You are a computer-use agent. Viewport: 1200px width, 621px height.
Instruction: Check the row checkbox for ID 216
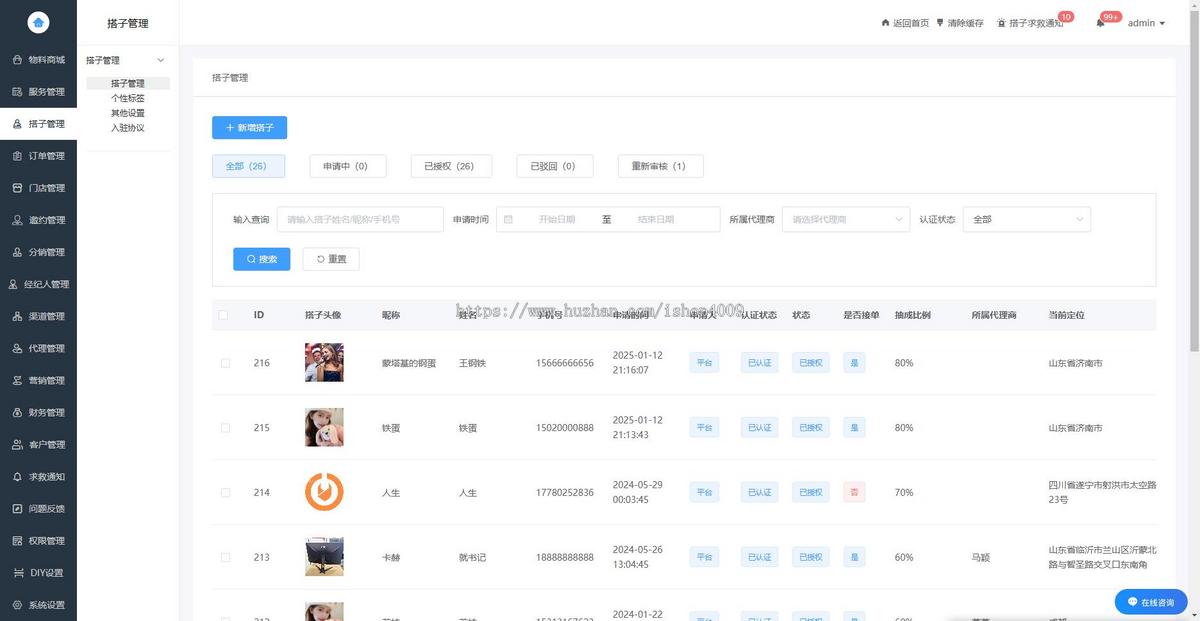(225, 363)
